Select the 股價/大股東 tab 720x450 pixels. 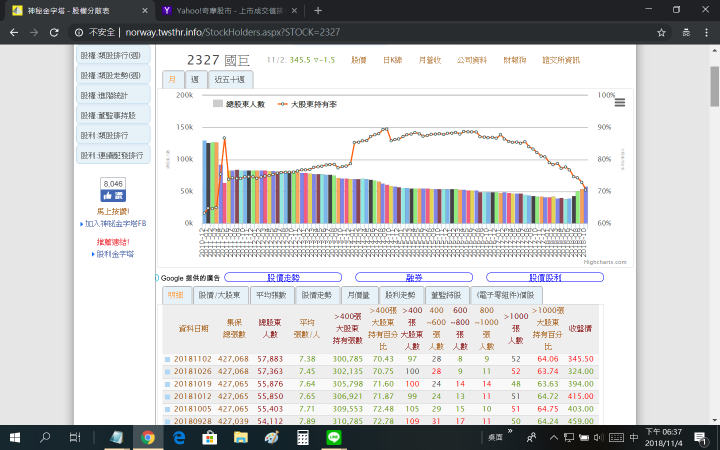tap(220, 295)
